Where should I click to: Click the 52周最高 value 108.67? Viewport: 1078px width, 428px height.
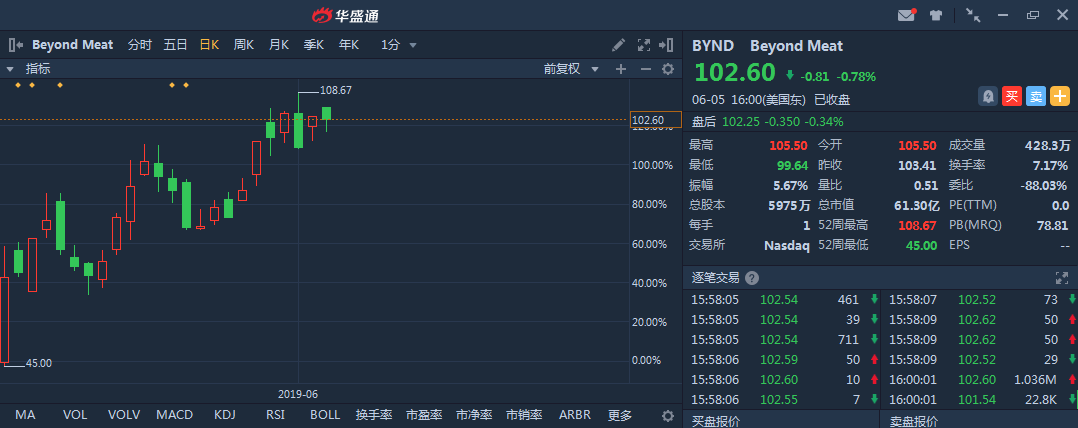point(917,225)
